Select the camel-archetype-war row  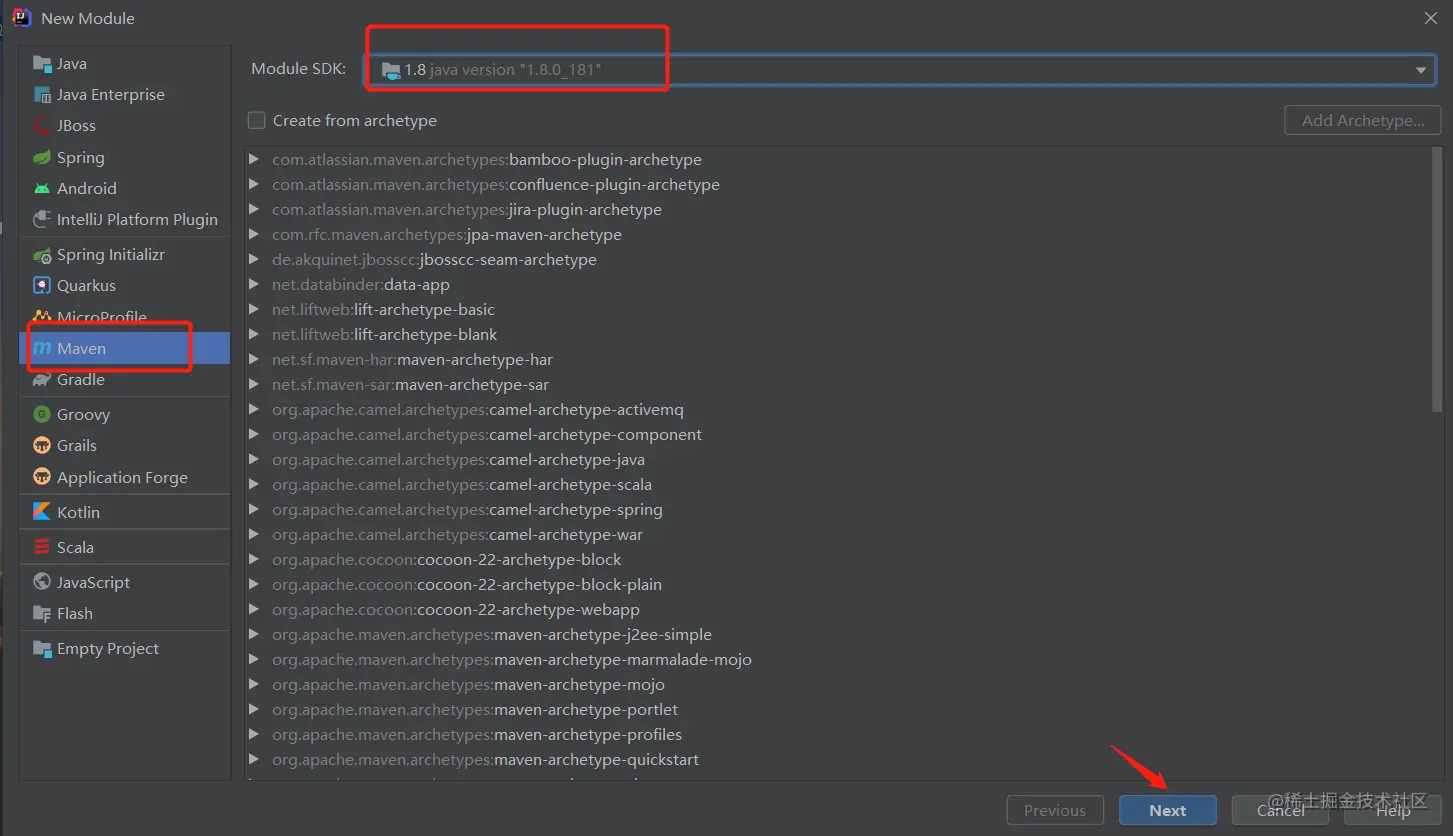point(838,535)
